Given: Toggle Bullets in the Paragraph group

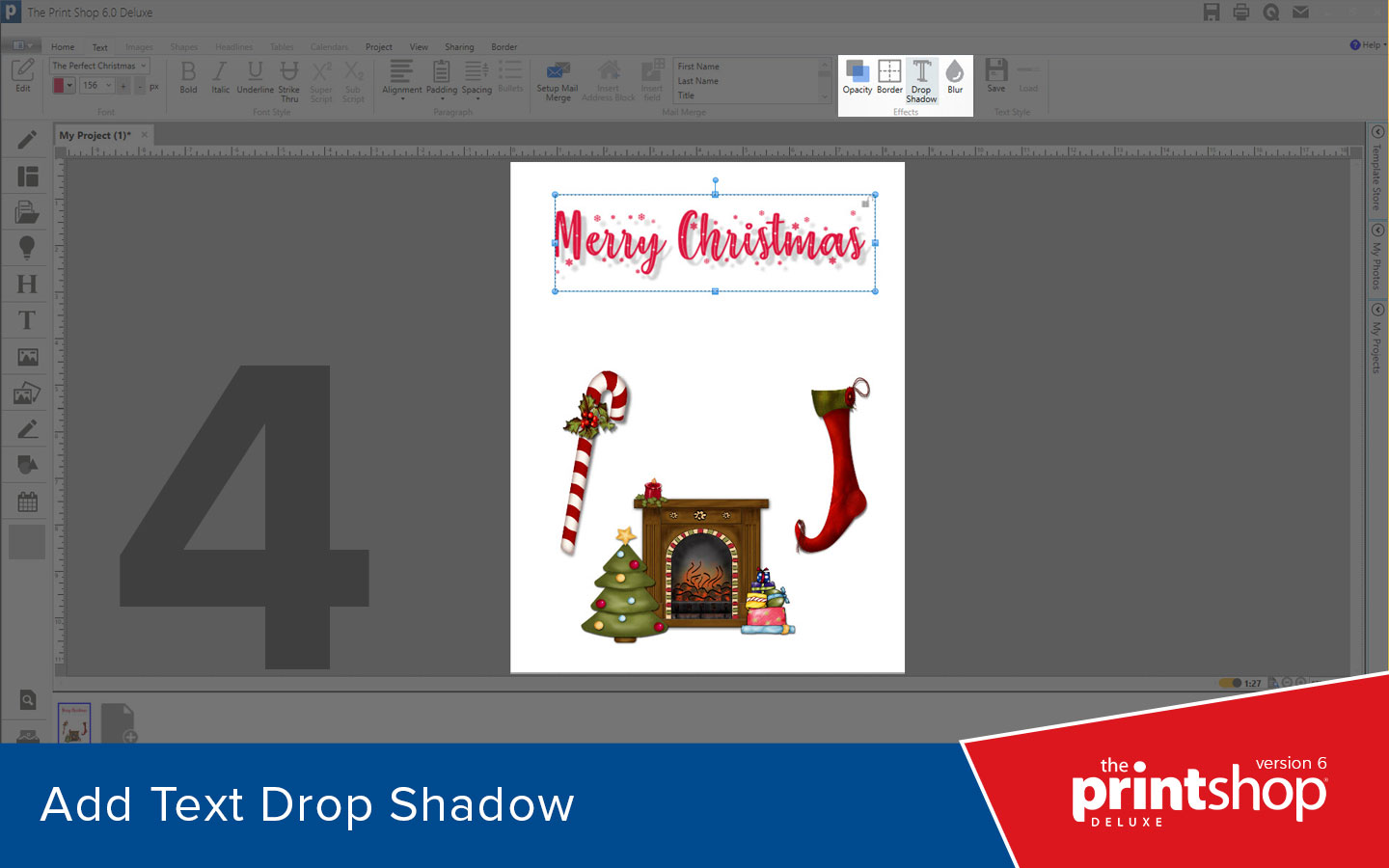Looking at the screenshot, I should pos(510,76).
